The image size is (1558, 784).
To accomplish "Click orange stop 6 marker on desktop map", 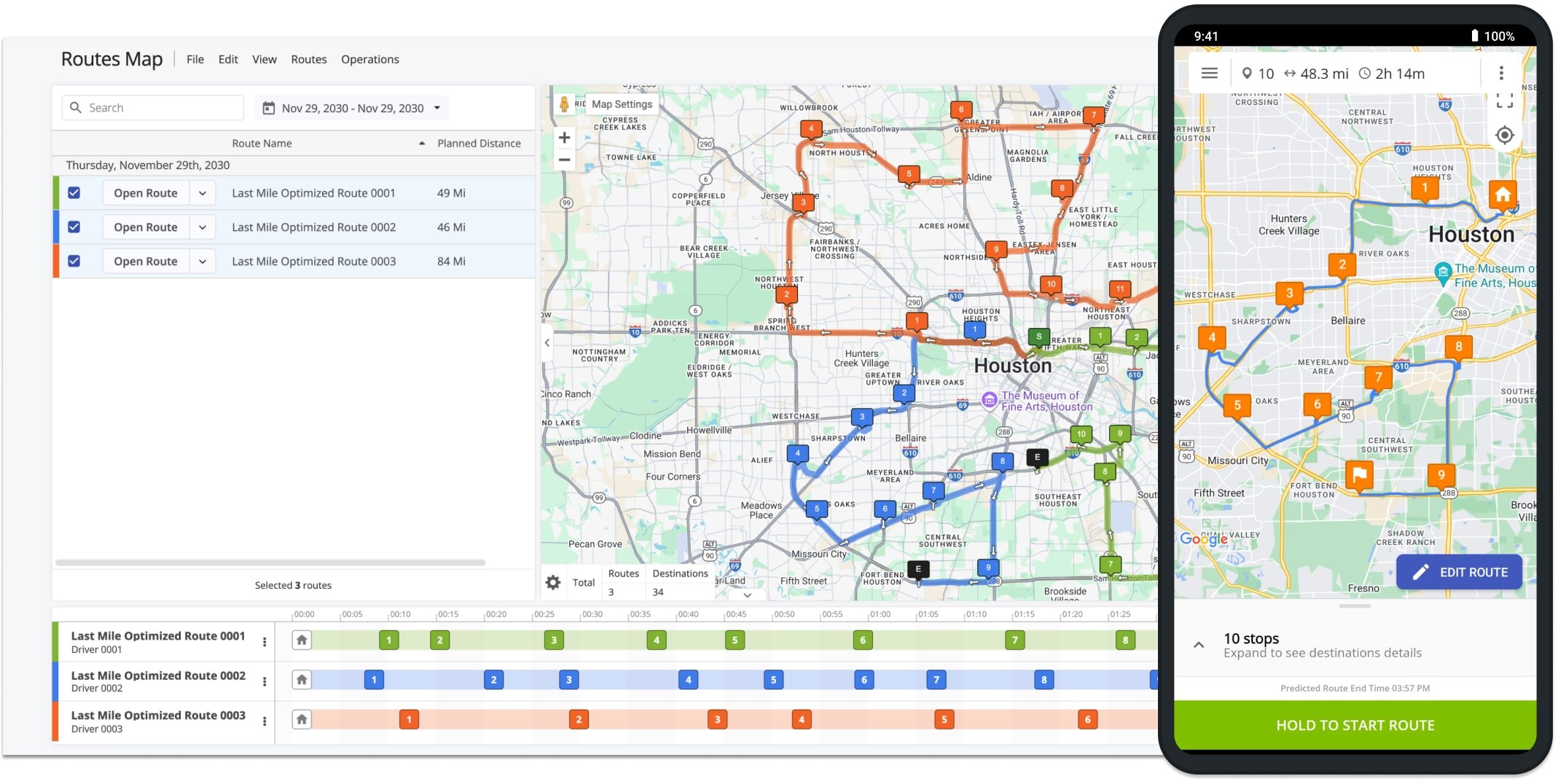I will [961, 111].
